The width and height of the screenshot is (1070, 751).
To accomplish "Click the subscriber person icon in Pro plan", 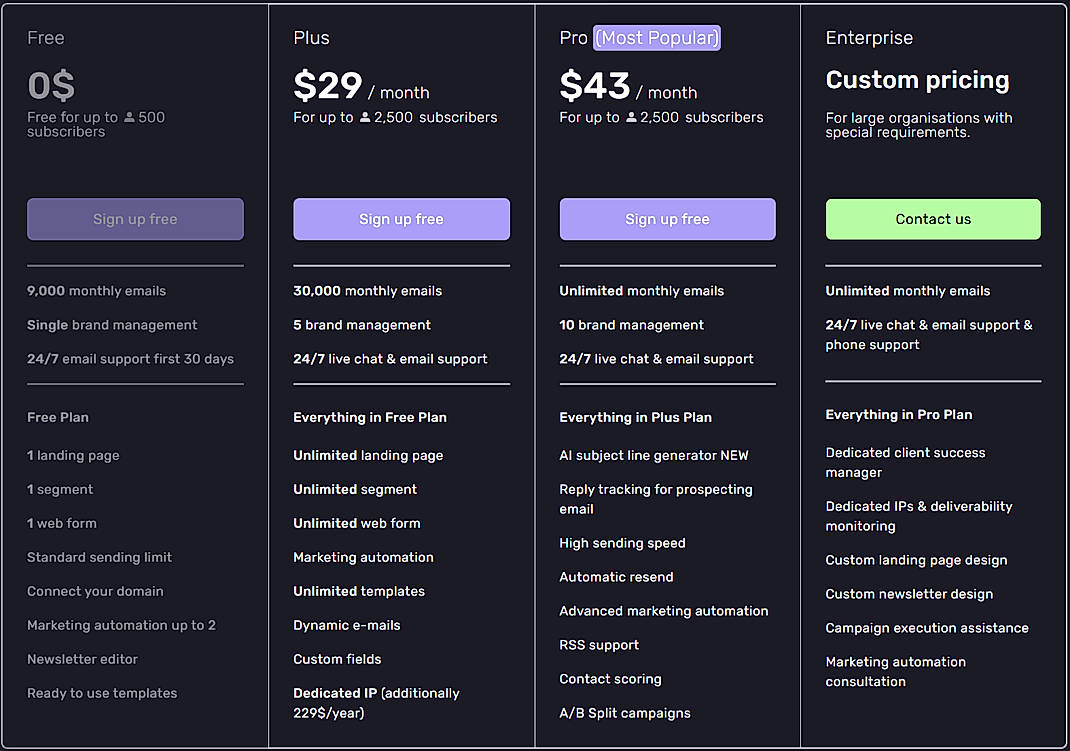I will (x=631, y=117).
